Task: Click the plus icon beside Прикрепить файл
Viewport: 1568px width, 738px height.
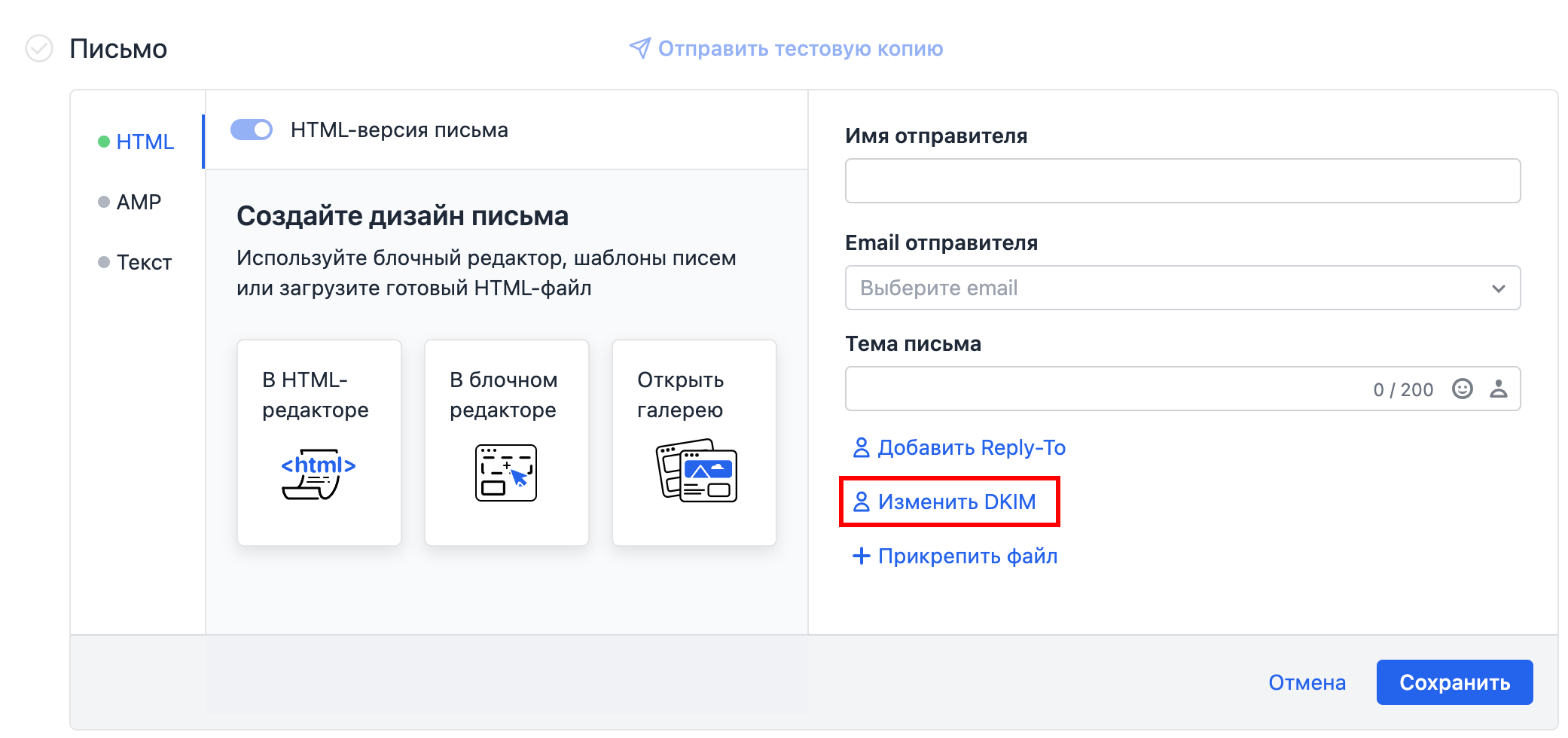Action: point(860,557)
